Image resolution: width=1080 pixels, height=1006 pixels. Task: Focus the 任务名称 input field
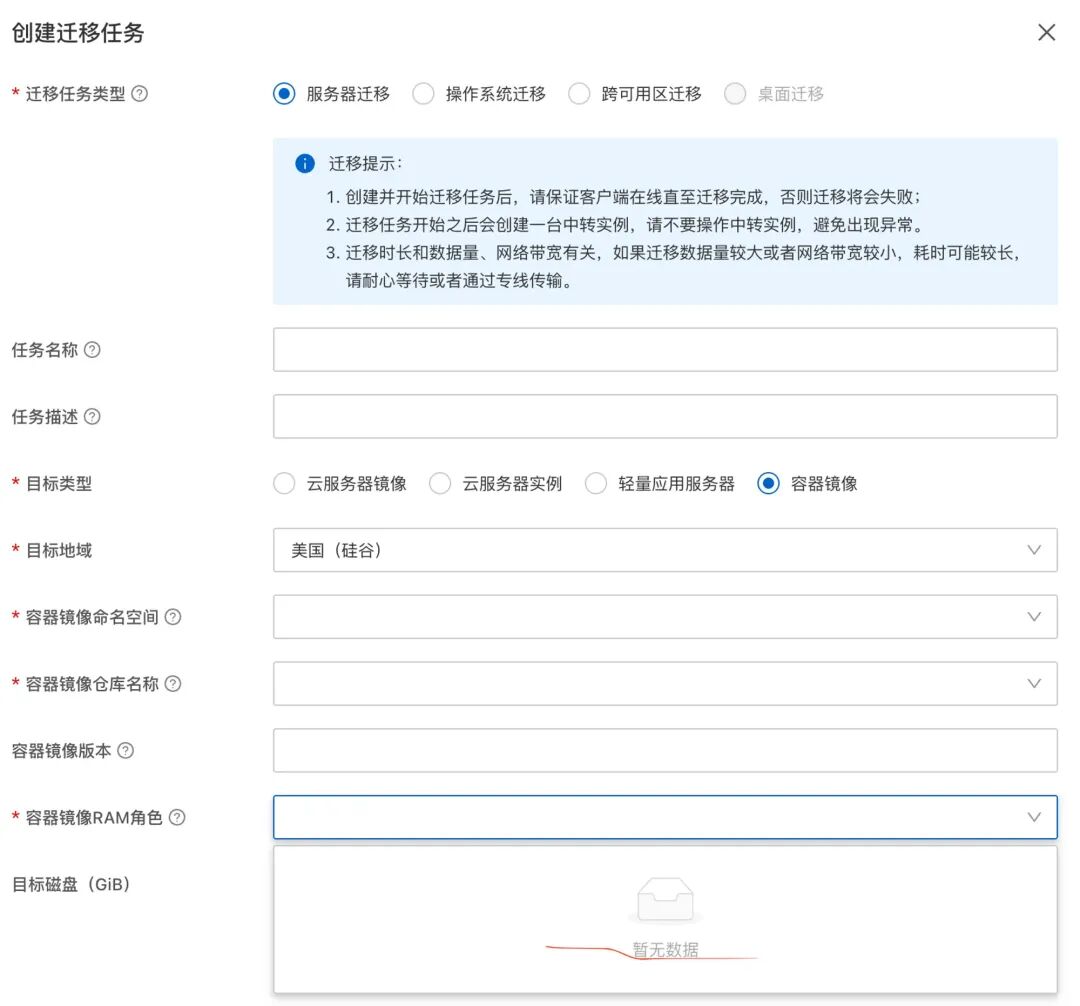click(x=665, y=350)
